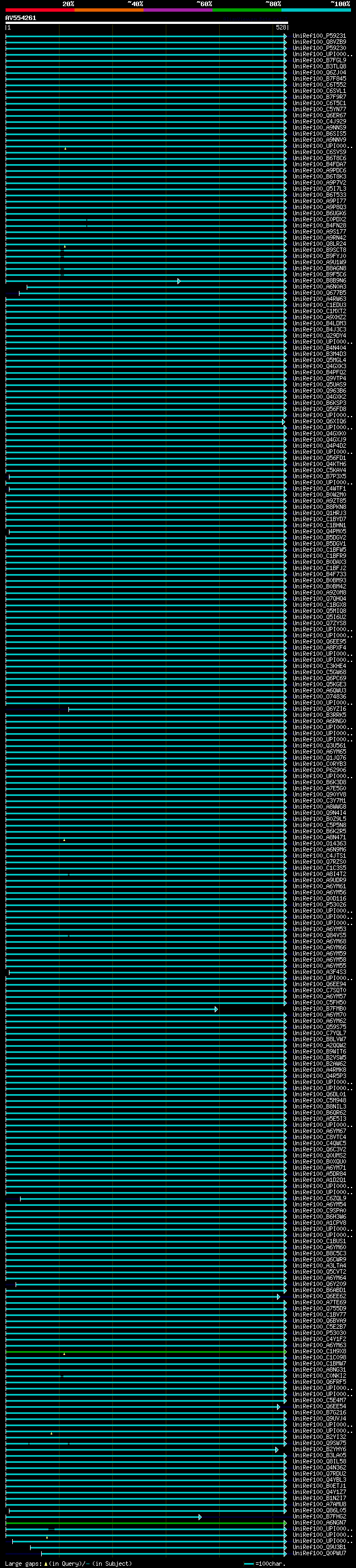This screenshot has width=356, height=1568.
Task: Click label UniRef100_Q6ER67
Action: [x=319, y=116]
